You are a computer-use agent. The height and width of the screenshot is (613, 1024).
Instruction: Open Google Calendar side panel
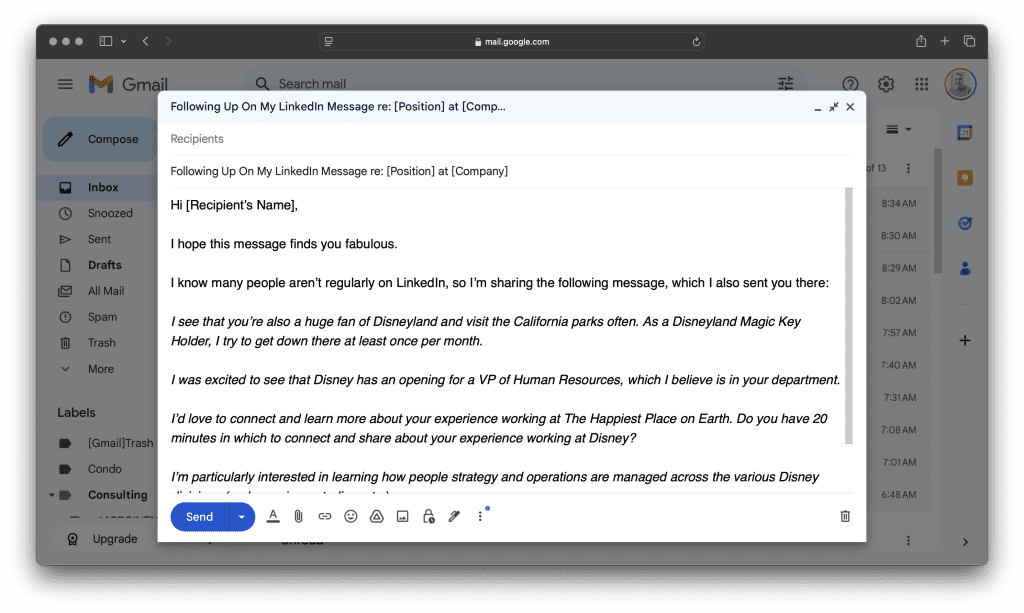pos(965,133)
